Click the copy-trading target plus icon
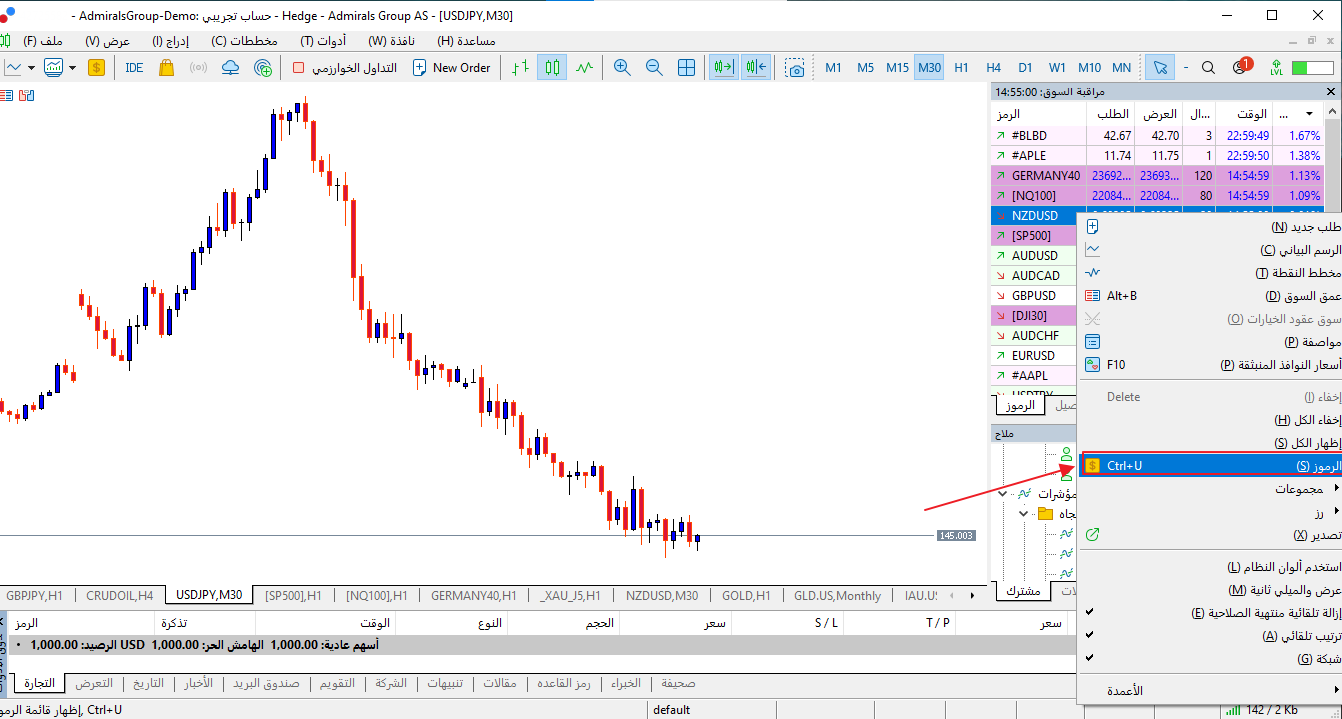The width and height of the screenshot is (1342, 719). [x=263, y=68]
